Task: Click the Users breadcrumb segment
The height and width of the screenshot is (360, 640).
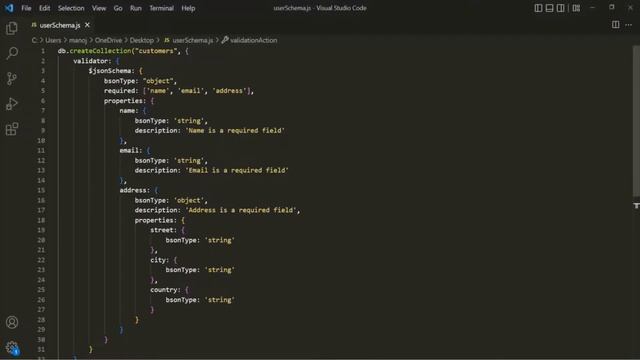Action: coord(53,40)
